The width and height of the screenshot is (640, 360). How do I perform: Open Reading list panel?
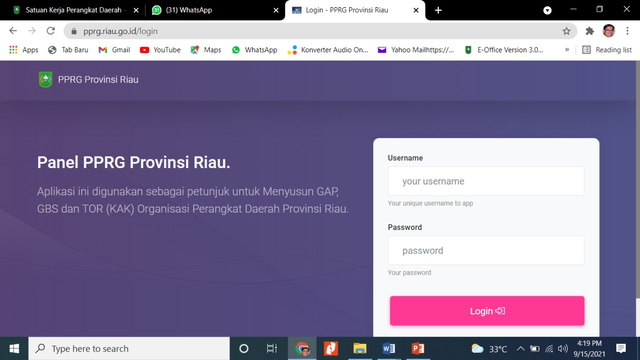click(x=607, y=50)
